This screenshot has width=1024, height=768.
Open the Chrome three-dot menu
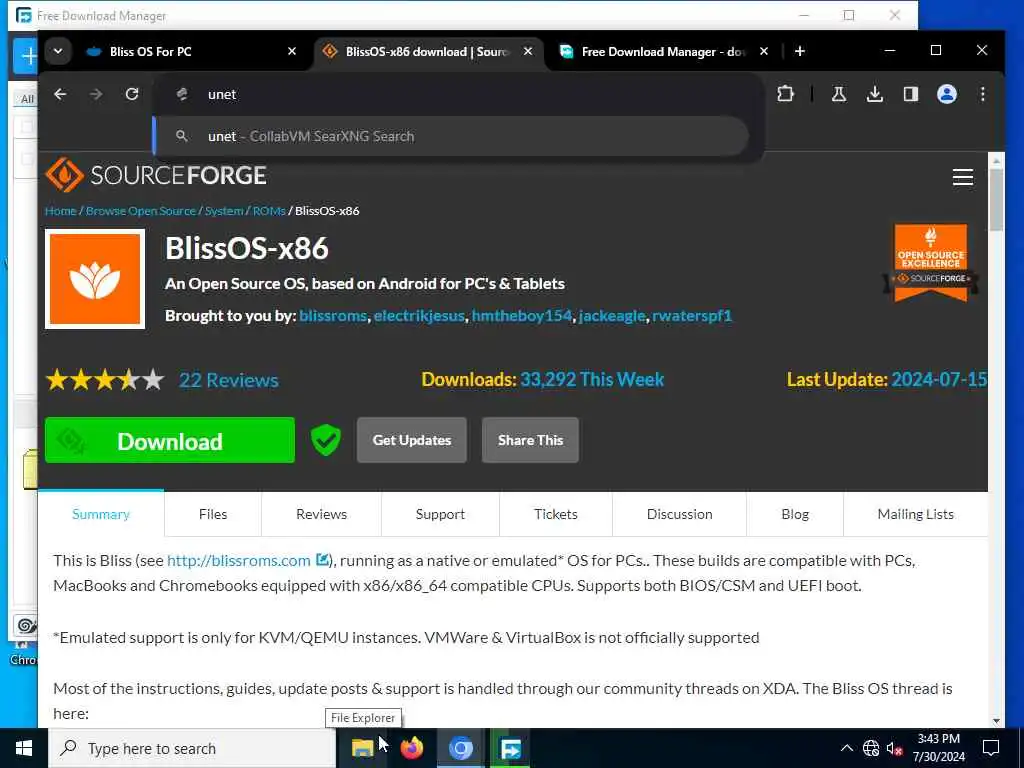(x=983, y=95)
